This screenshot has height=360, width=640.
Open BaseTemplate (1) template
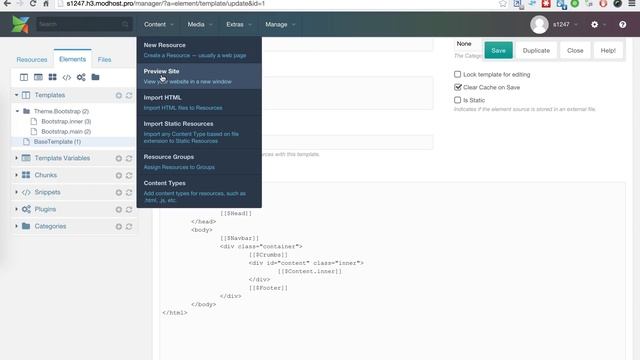pyautogui.click(x=57, y=142)
